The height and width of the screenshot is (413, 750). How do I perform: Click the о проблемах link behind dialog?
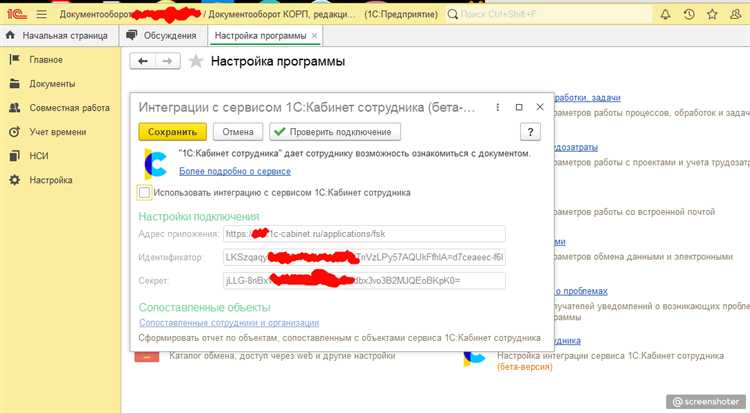click(x=581, y=291)
